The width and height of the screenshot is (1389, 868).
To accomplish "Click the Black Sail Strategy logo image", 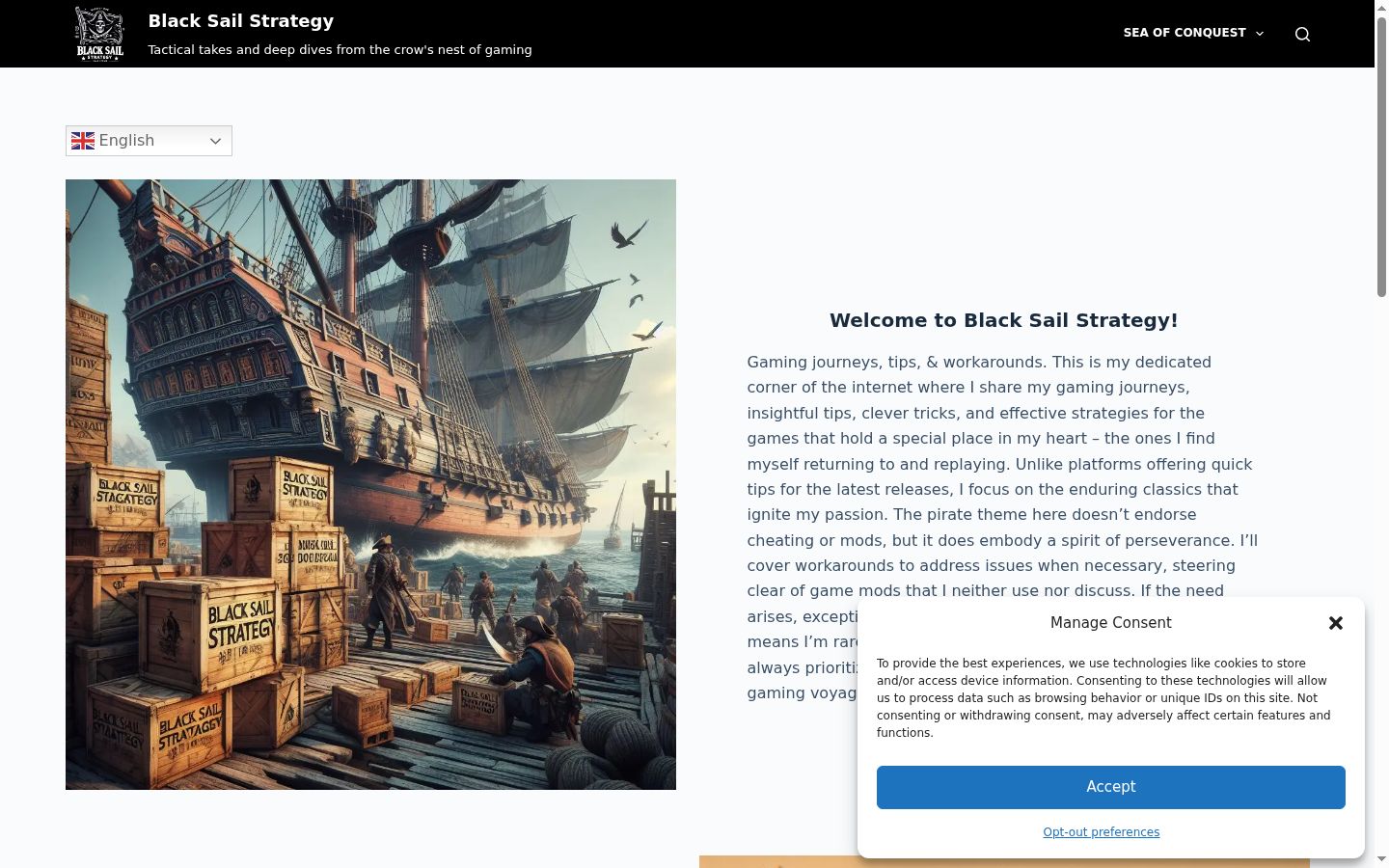I will [100, 34].
